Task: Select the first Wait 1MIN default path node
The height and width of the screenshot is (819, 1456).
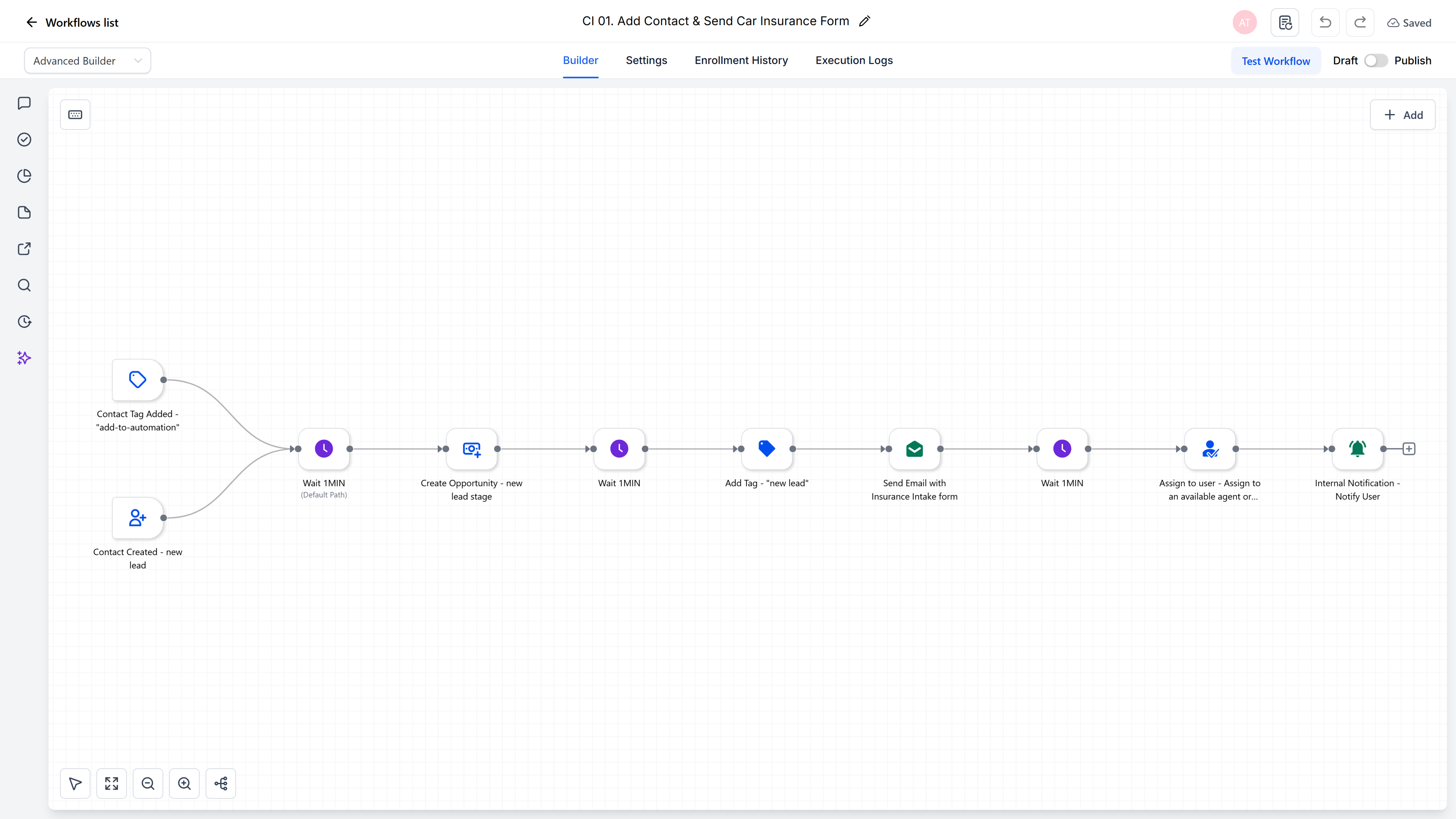Action: [324, 449]
